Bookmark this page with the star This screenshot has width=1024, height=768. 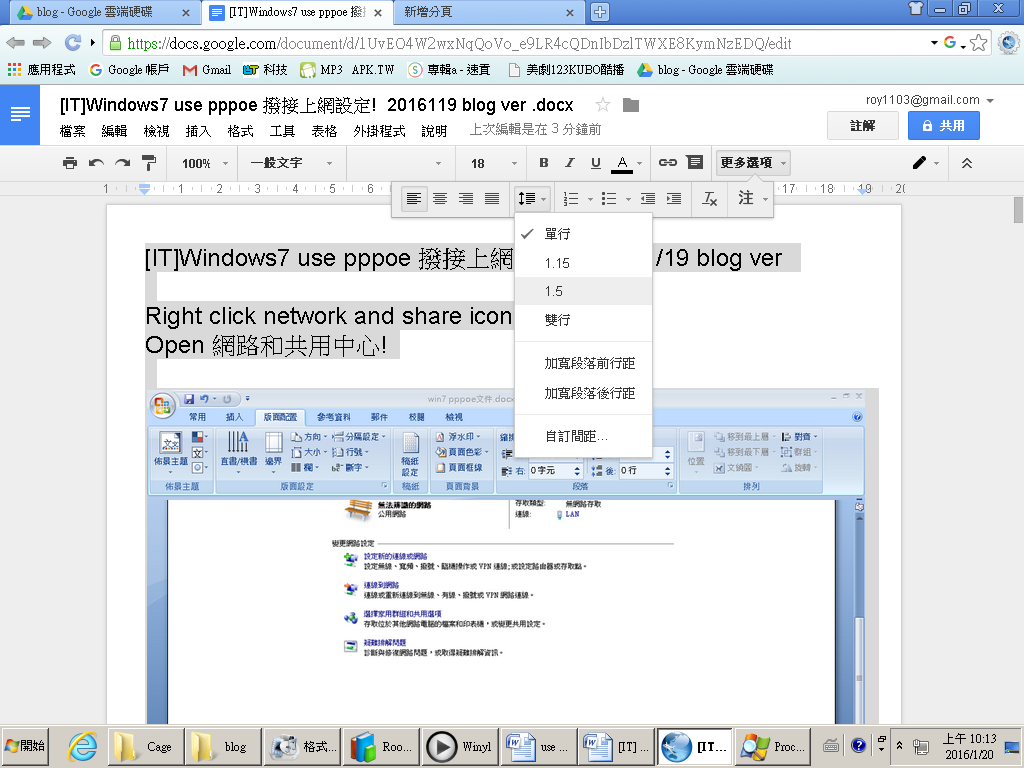978,43
